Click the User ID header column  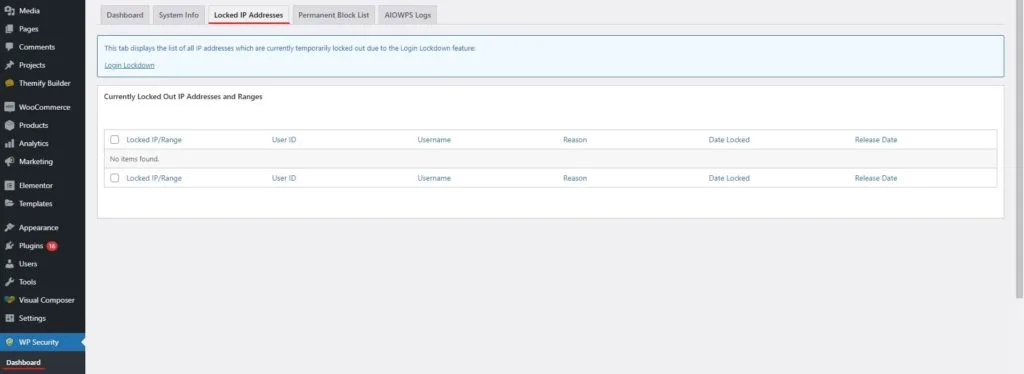[x=284, y=140]
